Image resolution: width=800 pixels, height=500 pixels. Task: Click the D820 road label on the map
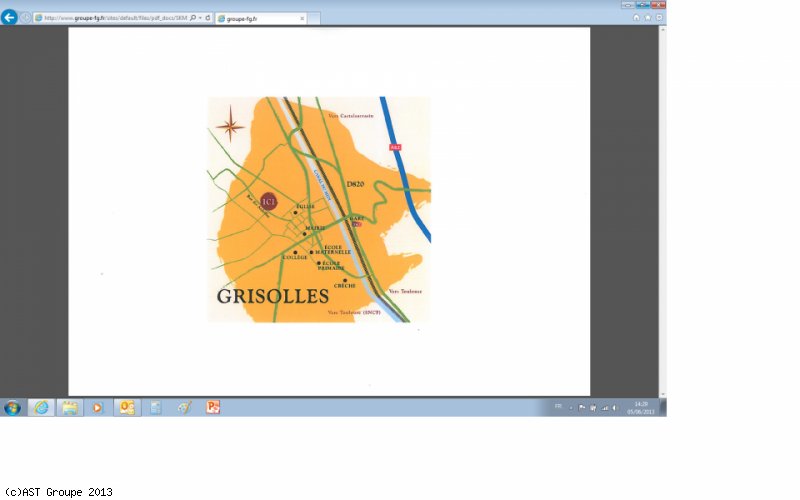(355, 184)
